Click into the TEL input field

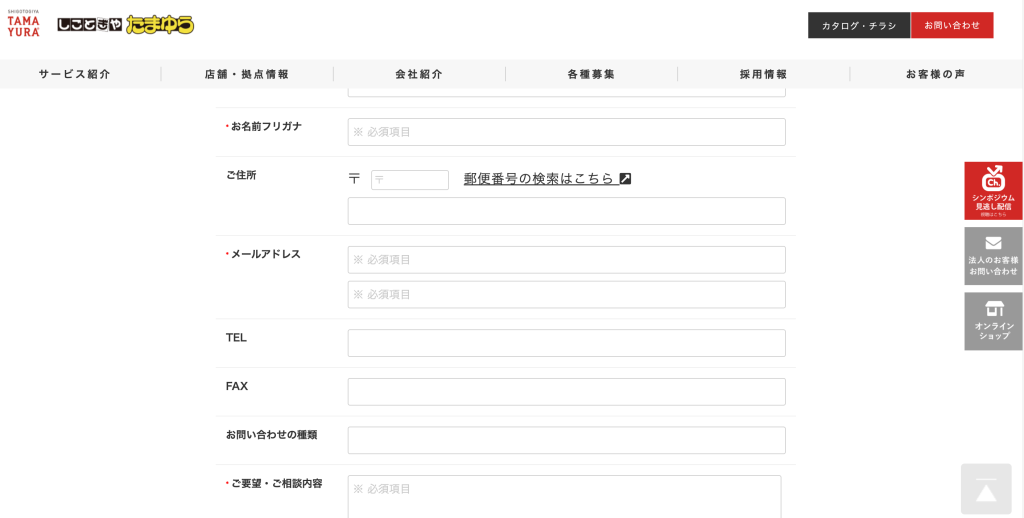(566, 343)
